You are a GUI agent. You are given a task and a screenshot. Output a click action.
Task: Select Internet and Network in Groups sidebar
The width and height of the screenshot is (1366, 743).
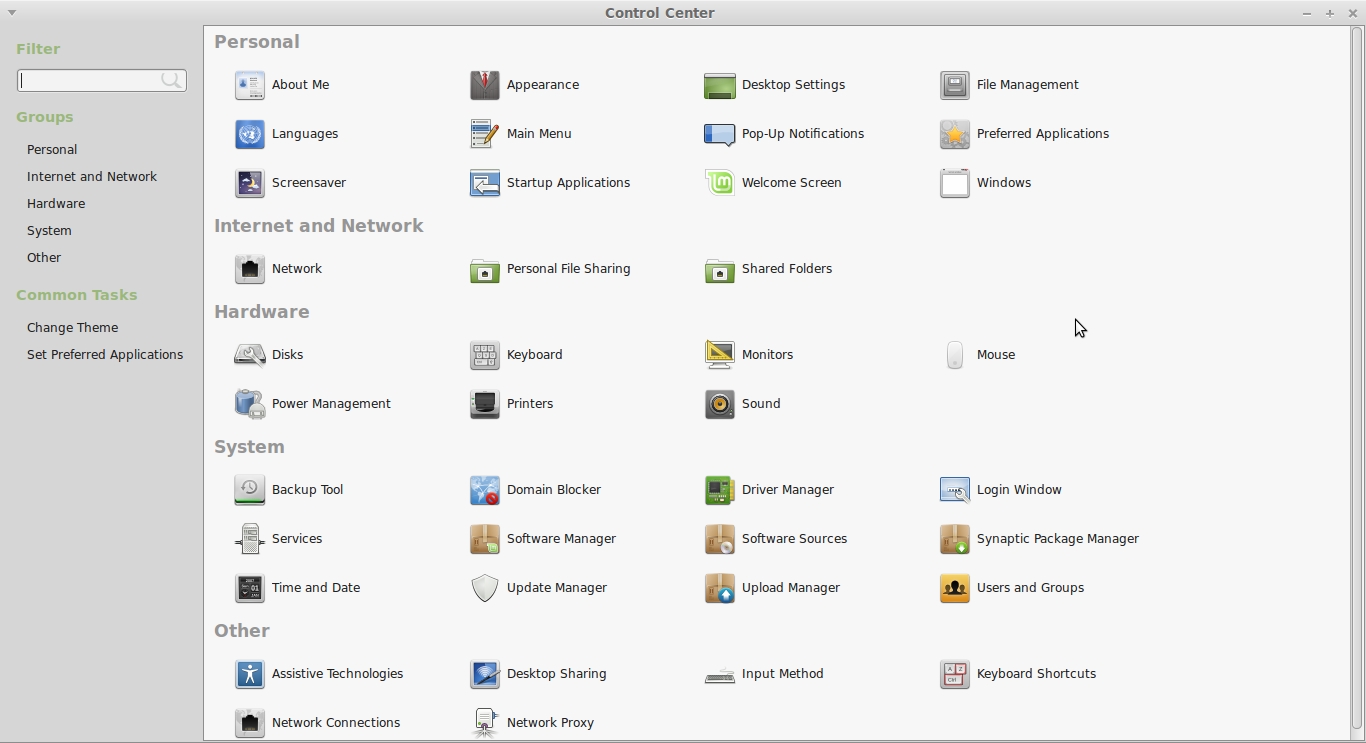[x=92, y=177]
